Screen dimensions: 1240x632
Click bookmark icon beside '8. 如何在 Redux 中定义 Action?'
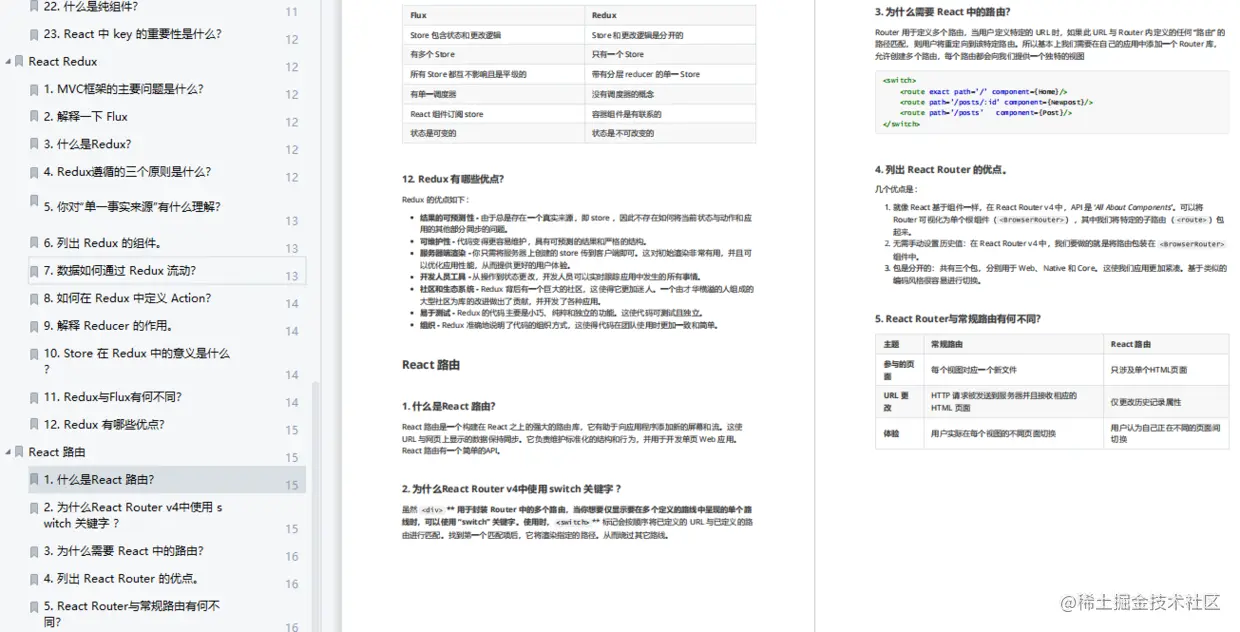pos(35,298)
